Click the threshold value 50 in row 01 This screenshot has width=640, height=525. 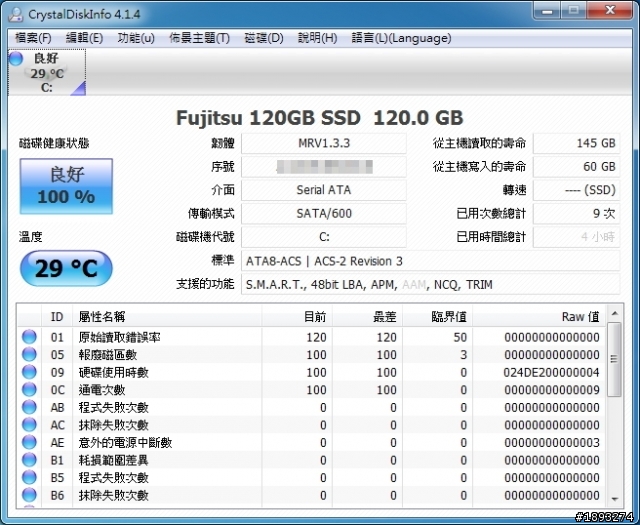(x=460, y=337)
